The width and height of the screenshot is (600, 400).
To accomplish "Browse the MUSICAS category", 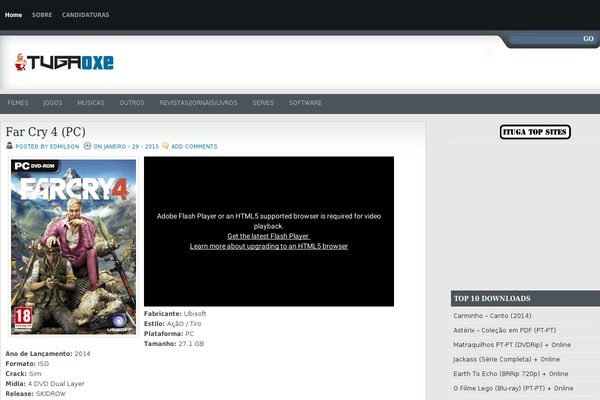I will [x=91, y=103].
